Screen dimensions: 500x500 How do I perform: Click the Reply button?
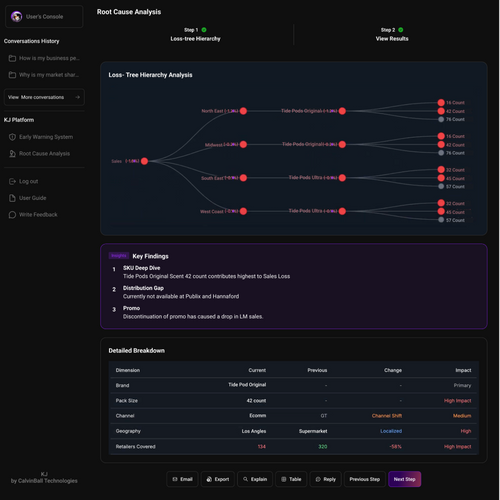[325, 479]
